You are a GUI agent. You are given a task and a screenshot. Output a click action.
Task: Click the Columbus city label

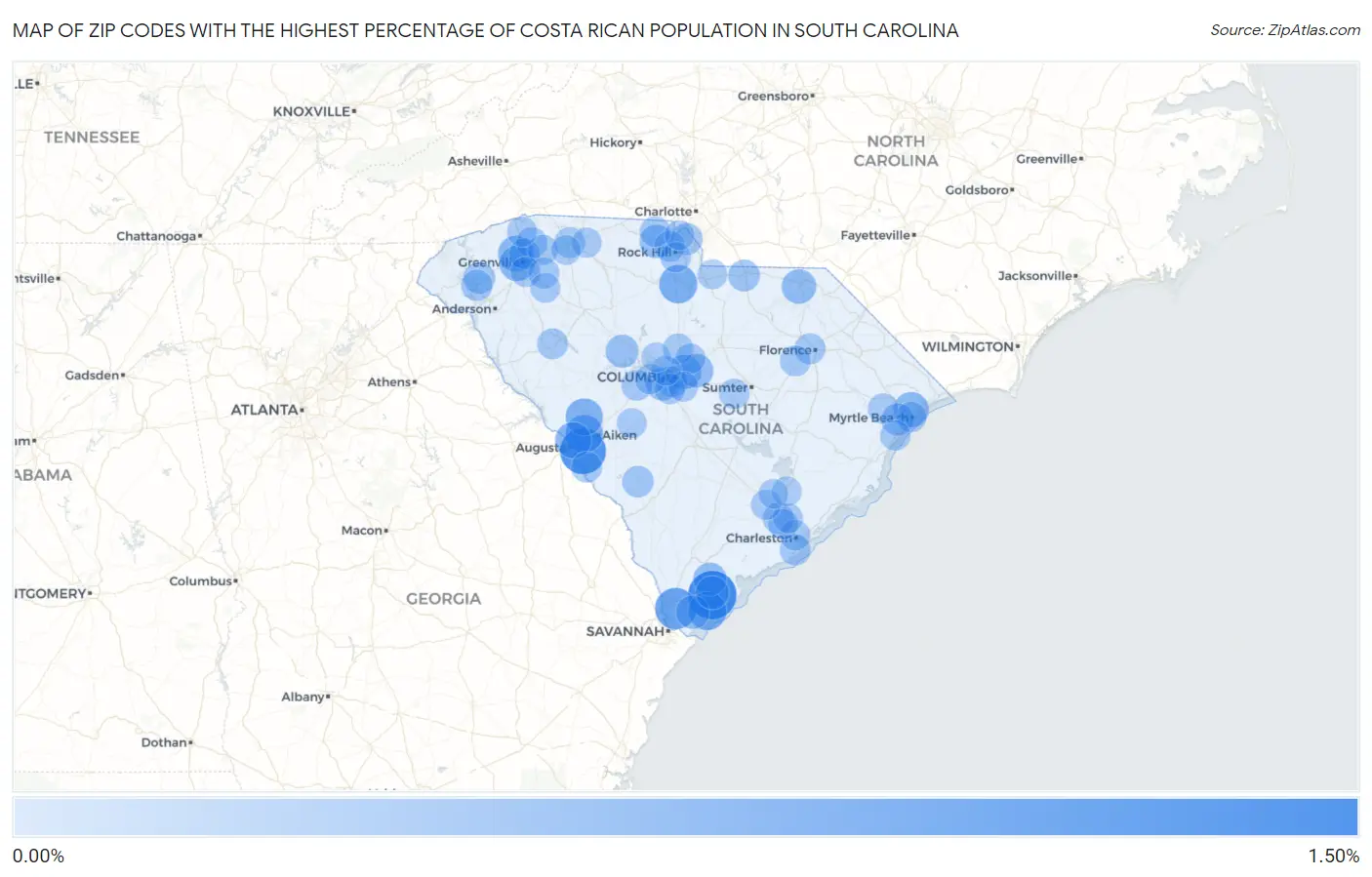point(203,580)
